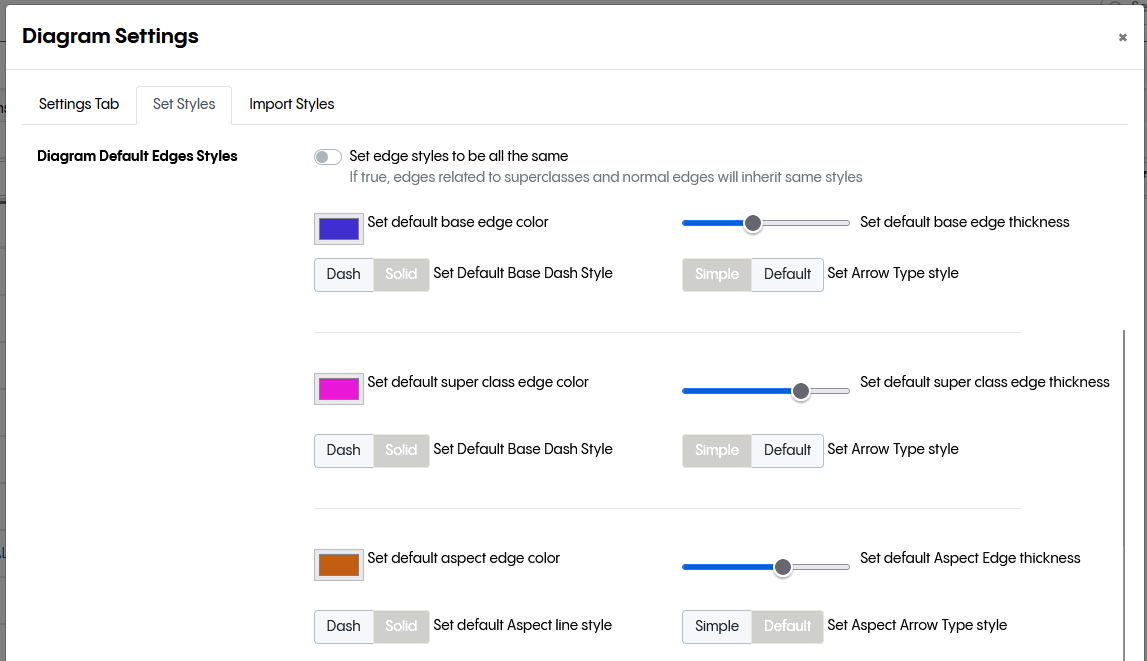Select Simple for Aspect Arrow Type style

(716, 627)
